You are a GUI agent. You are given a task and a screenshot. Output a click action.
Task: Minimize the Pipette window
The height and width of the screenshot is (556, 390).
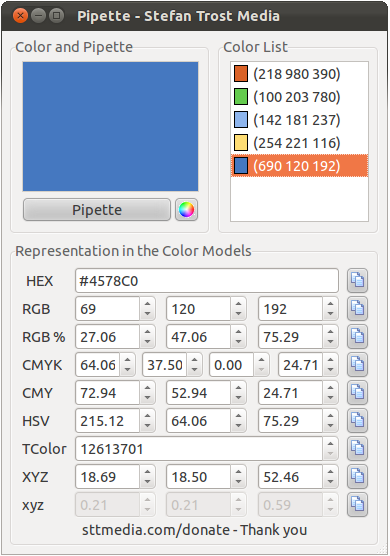click(38, 16)
